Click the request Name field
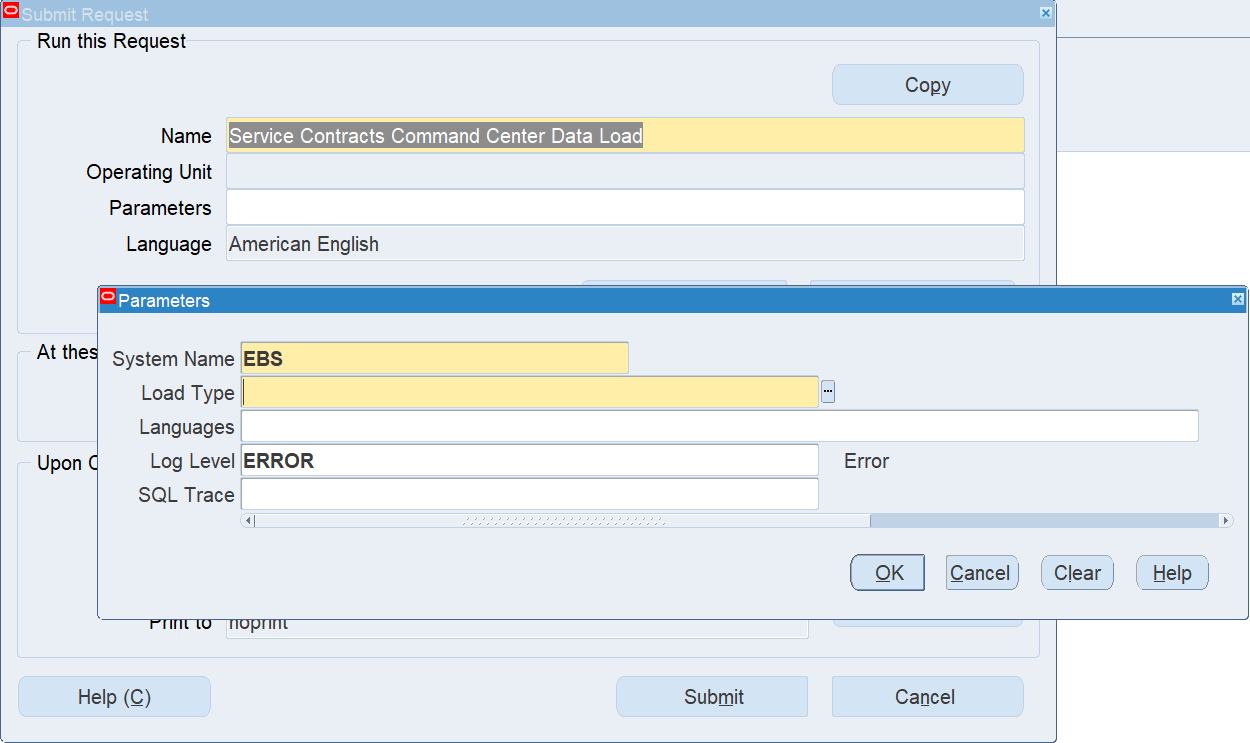The width and height of the screenshot is (1250, 743). 625,135
